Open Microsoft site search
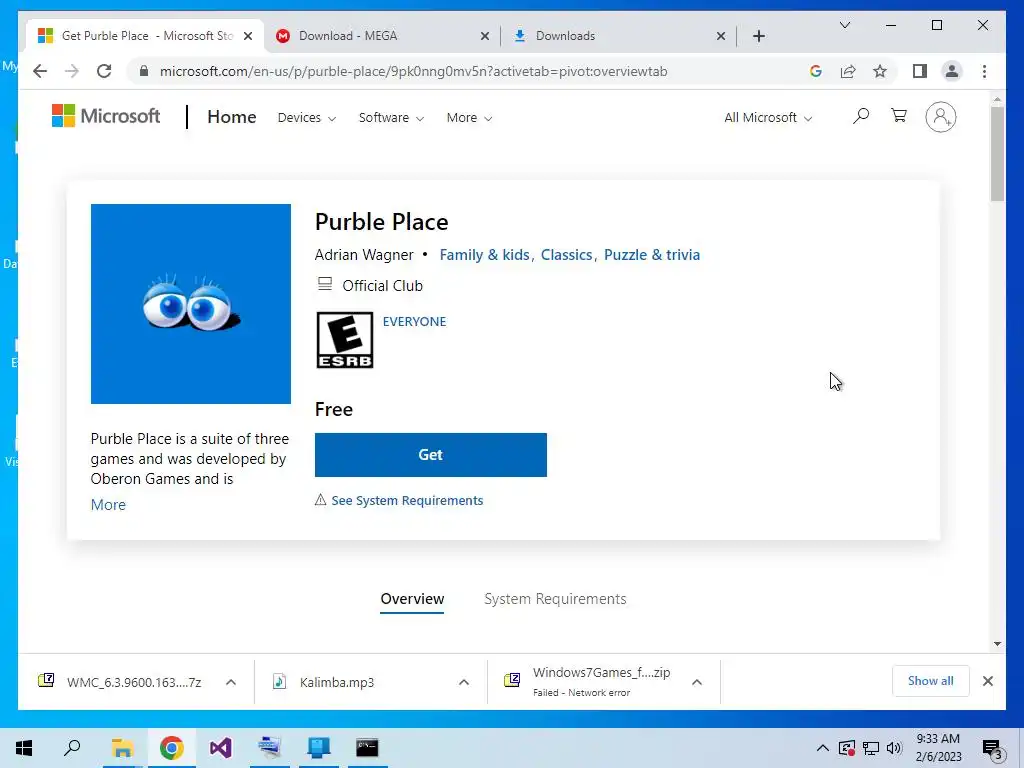The height and width of the screenshot is (768, 1024). click(861, 117)
